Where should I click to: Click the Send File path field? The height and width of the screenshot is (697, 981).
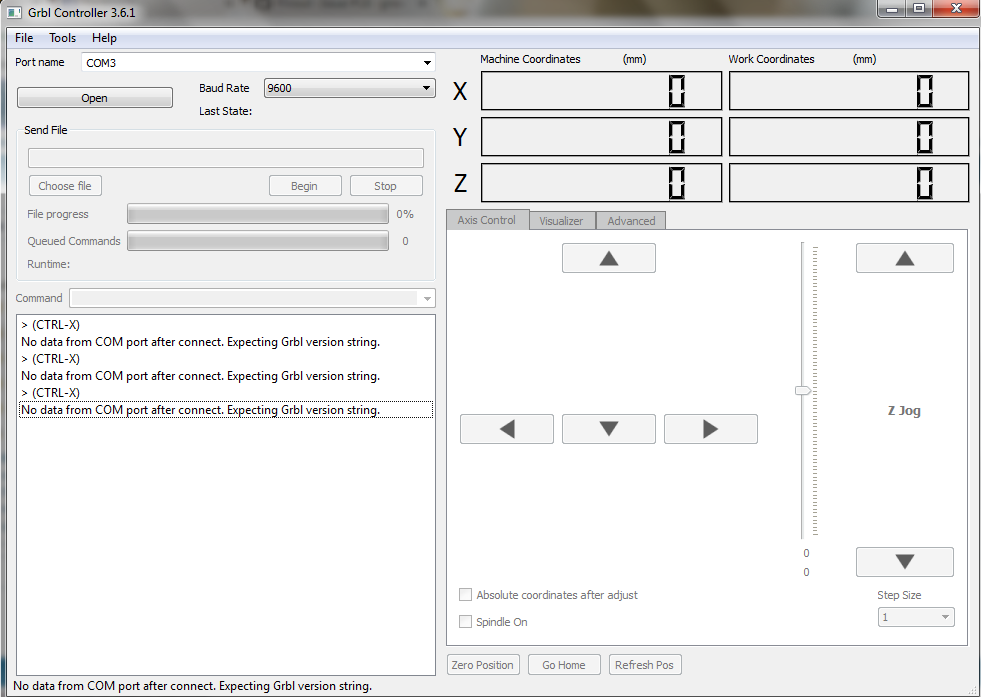click(226, 158)
